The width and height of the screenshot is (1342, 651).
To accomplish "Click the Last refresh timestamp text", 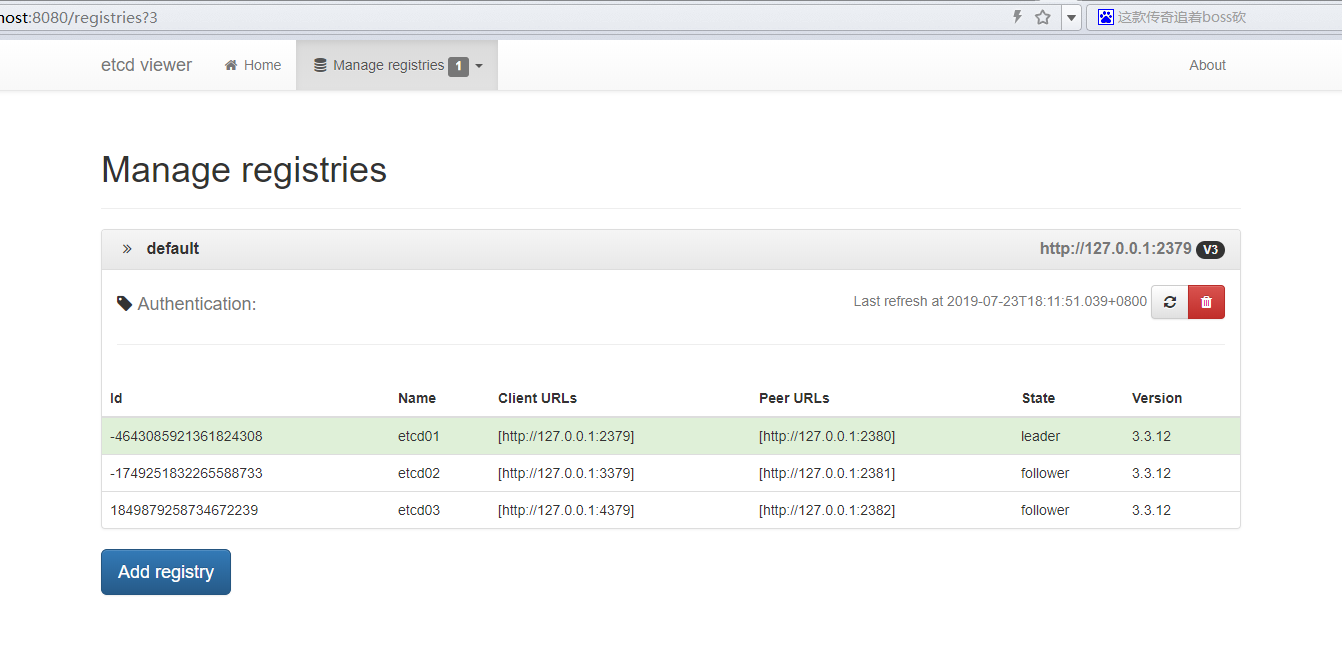I will click(1000, 301).
